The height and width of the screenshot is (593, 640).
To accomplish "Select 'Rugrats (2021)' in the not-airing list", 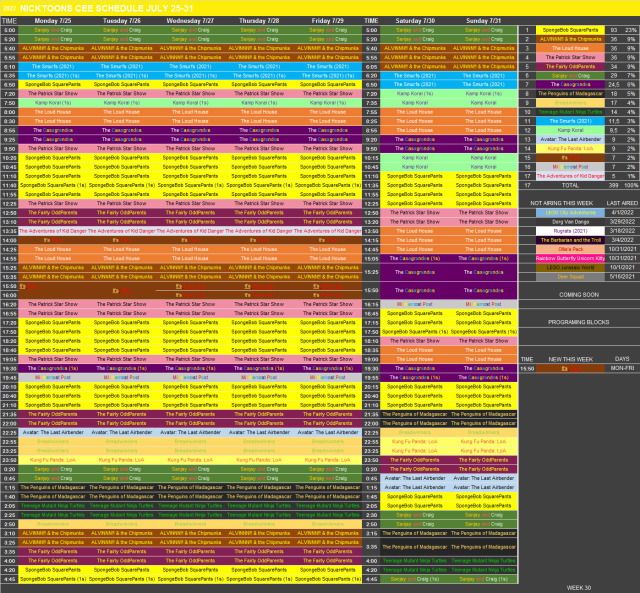I will (570, 231).
